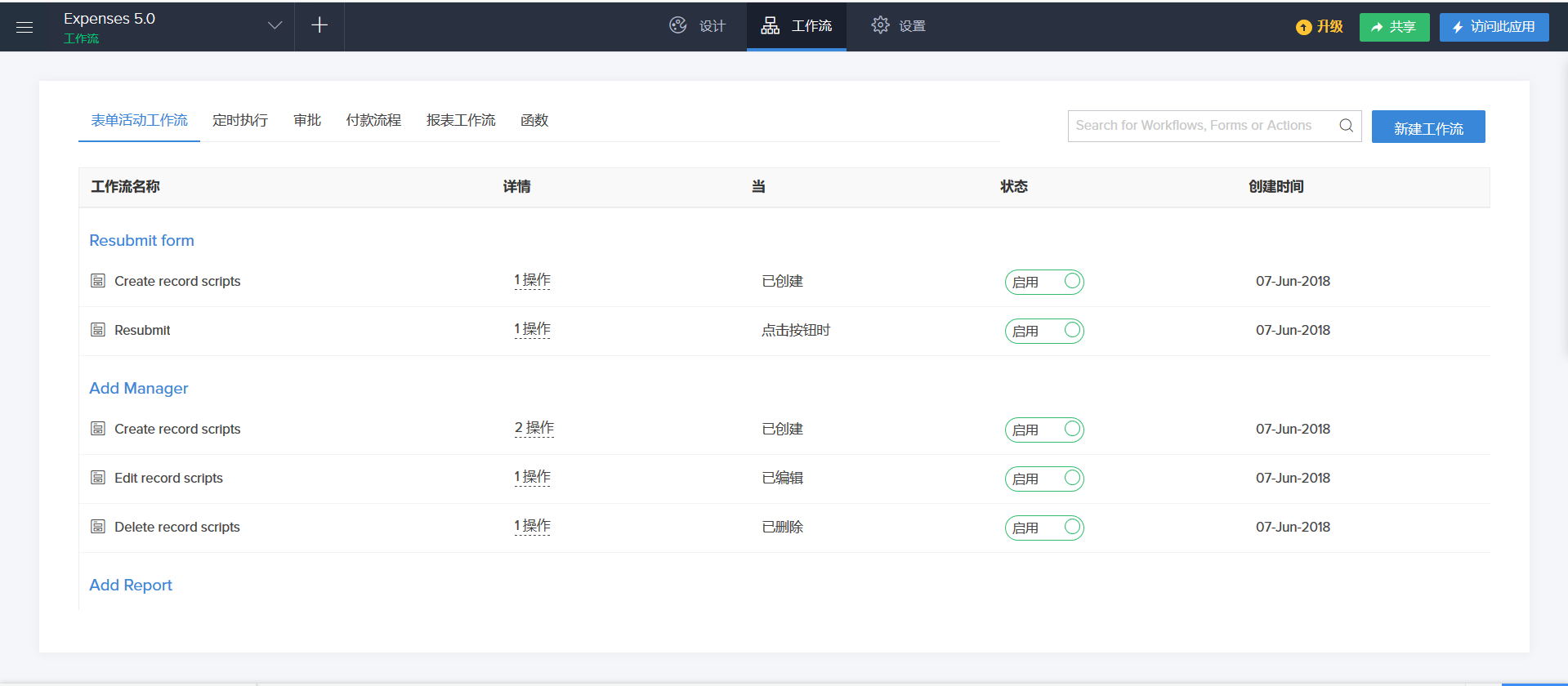1568x686 pixels.
Task: Click the Delete record scripts row icon
Action: pos(98,527)
